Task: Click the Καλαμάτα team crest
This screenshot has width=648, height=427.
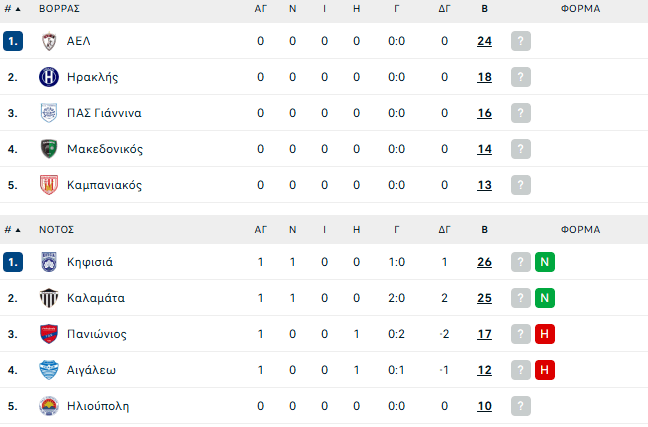Action: pyautogui.click(x=49, y=298)
